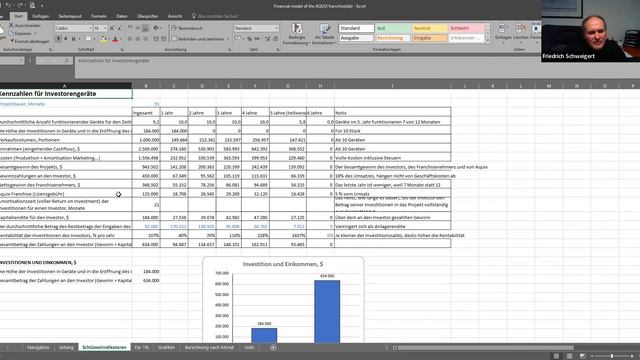This screenshot has width=640, height=360.
Task: Apply Neutral cell style
Action: [x=429, y=28]
